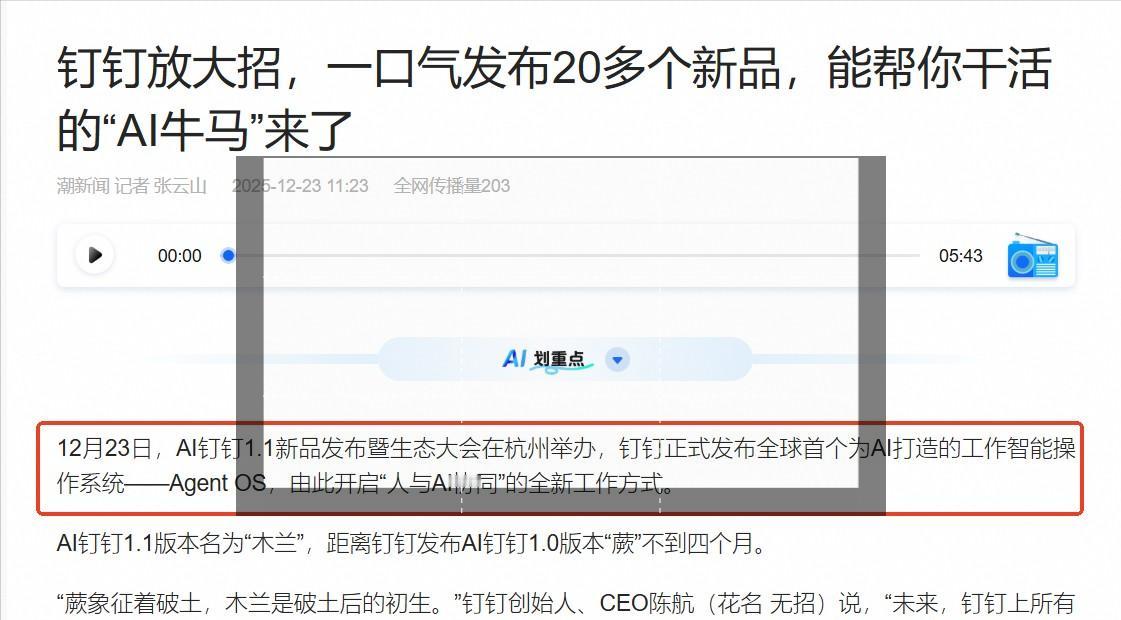The width and height of the screenshot is (1121, 620).
Task: Click the radio icon beside audio player
Action: tap(1032, 255)
